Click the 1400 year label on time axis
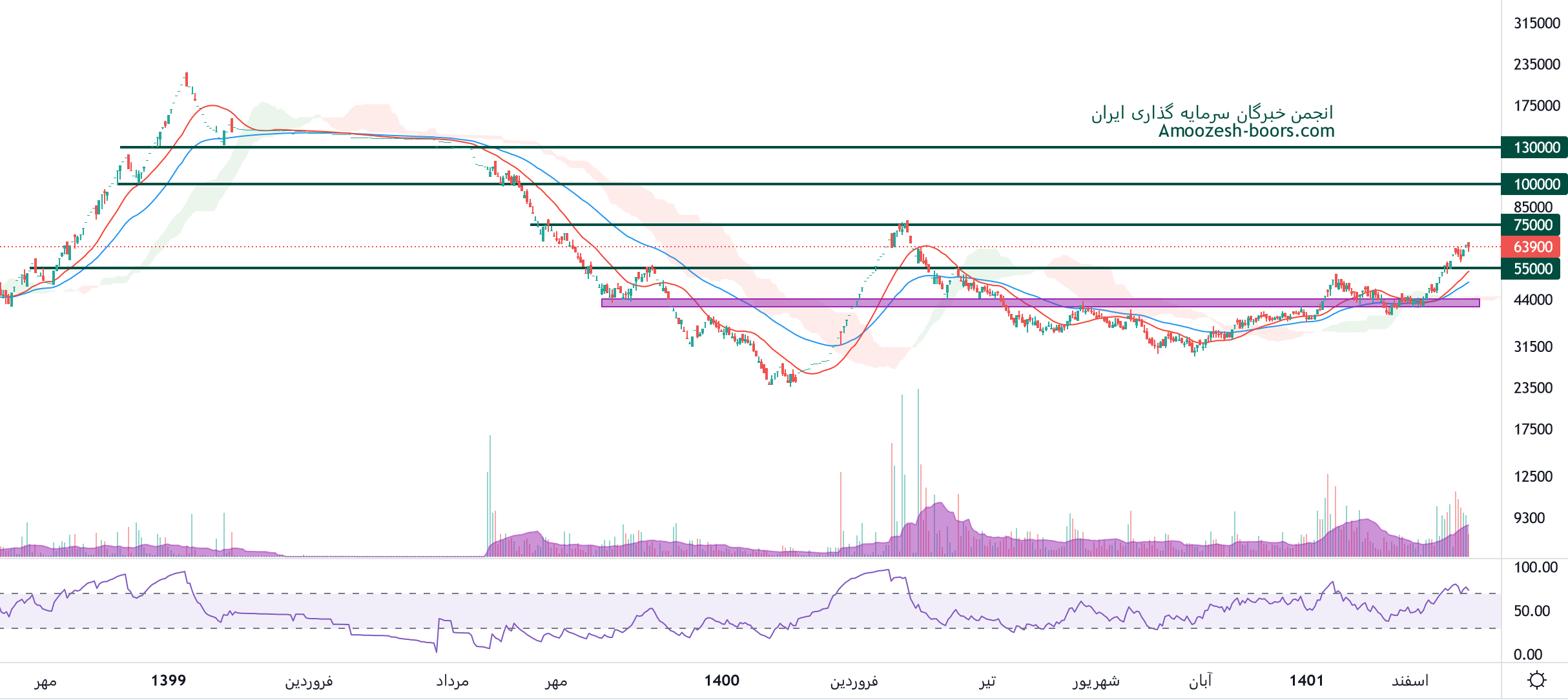This screenshot has height=700, width=1568. (x=721, y=680)
